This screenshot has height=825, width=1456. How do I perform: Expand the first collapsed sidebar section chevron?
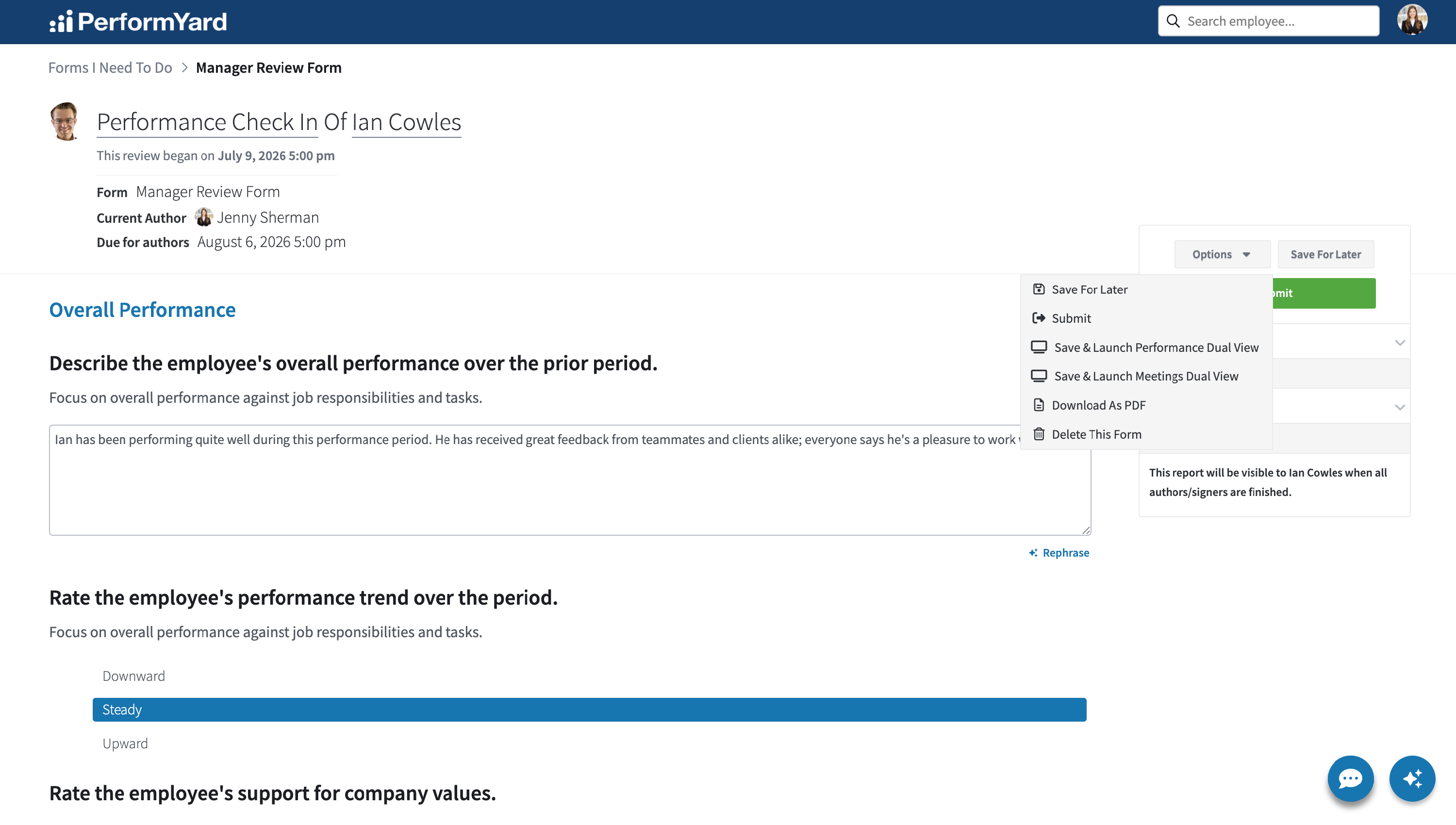[x=1399, y=343]
